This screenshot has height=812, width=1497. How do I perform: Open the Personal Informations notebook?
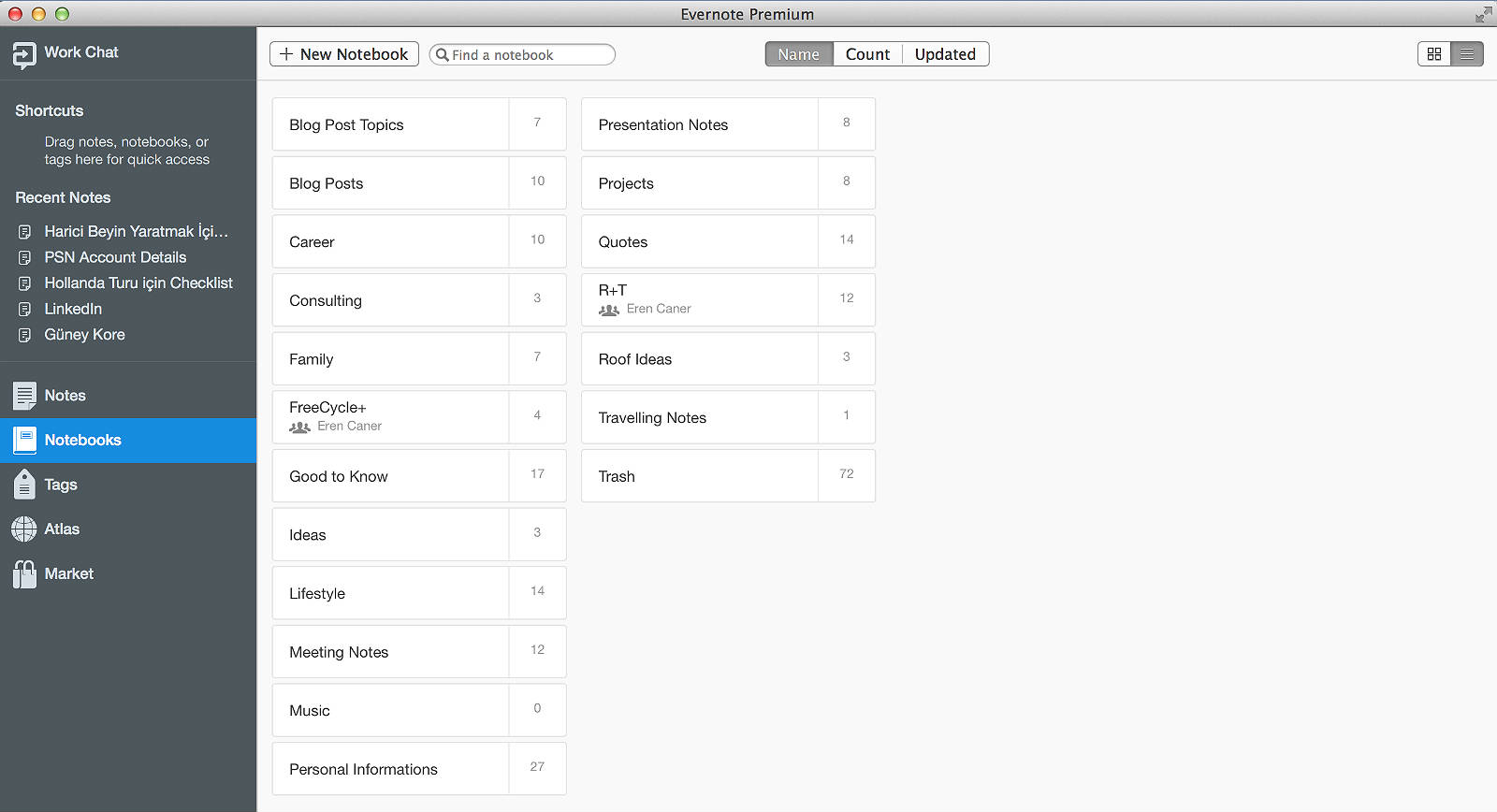(390, 769)
